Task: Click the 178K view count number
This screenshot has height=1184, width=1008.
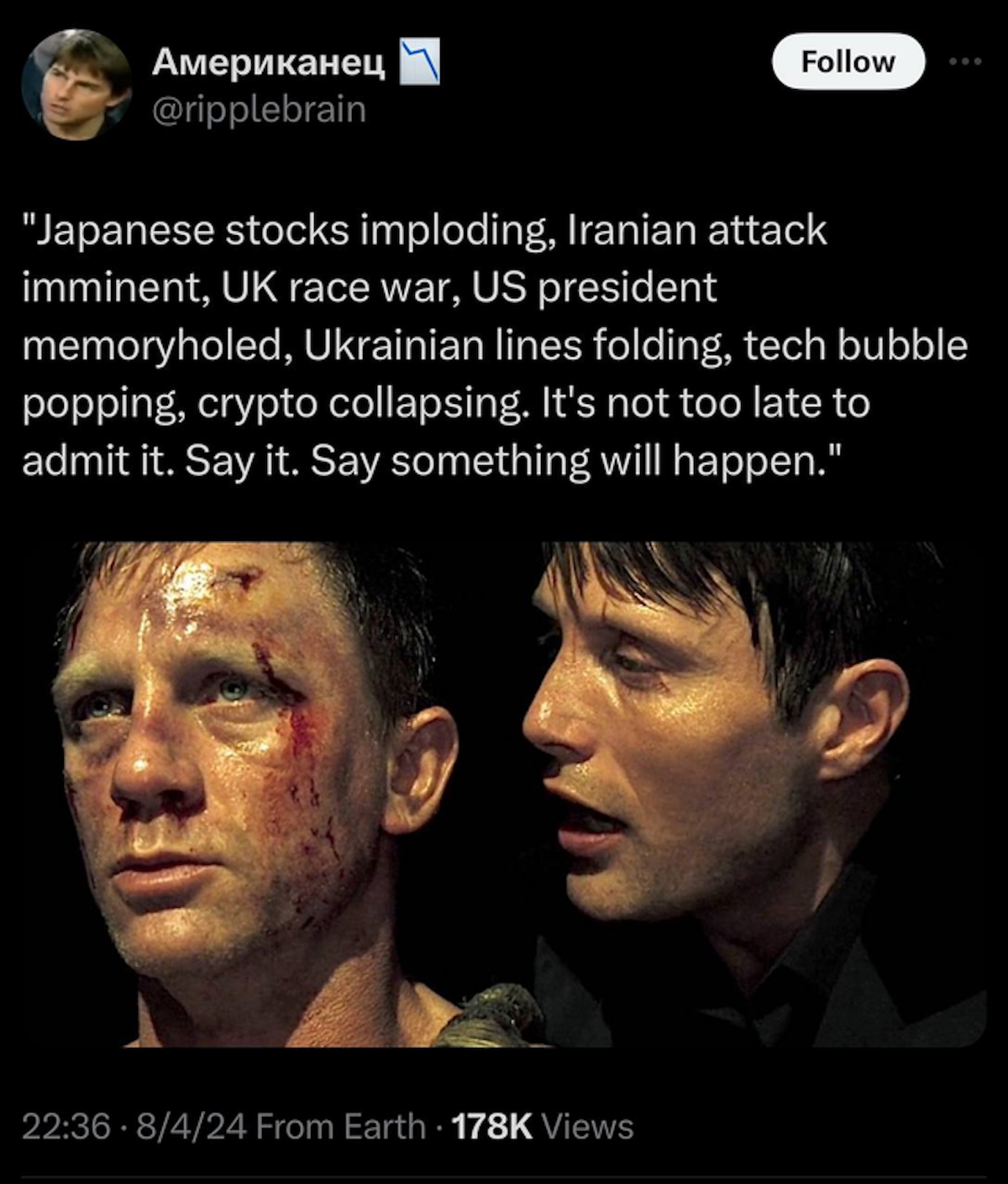Action: click(x=492, y=1126)
